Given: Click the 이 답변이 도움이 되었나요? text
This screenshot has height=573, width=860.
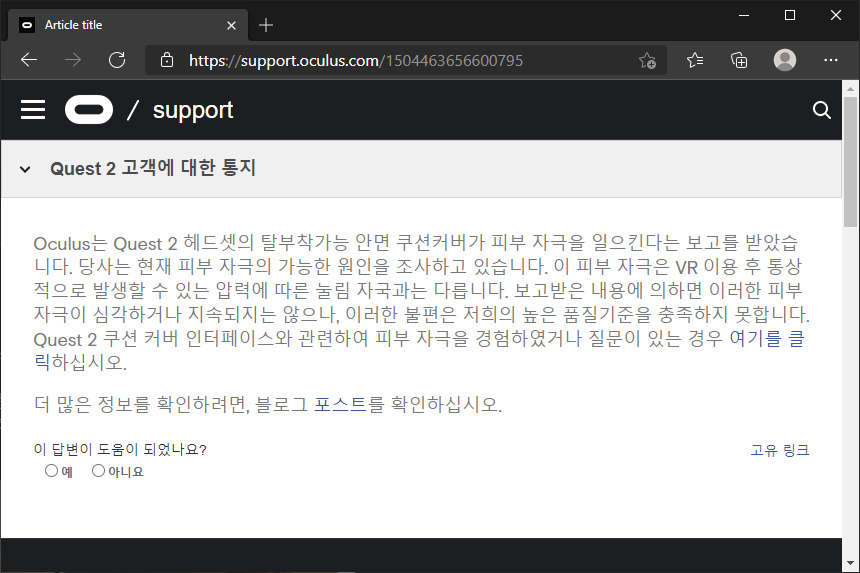Looking at the screenshot, I should (x=120, y=450).
